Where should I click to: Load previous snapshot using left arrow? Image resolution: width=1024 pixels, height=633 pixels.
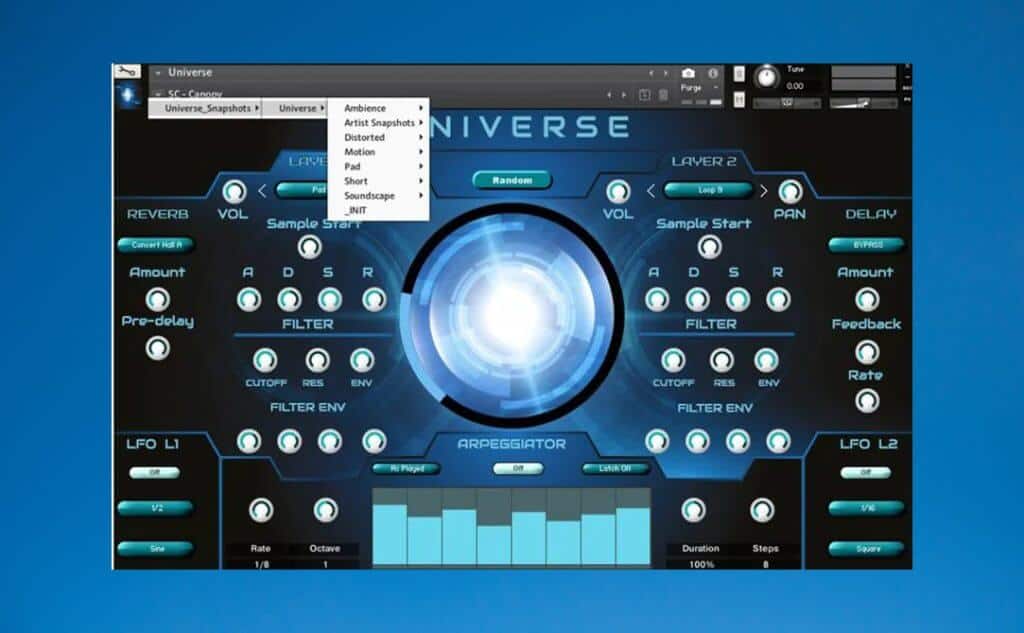pyautogui.click(x=609, y=95)
